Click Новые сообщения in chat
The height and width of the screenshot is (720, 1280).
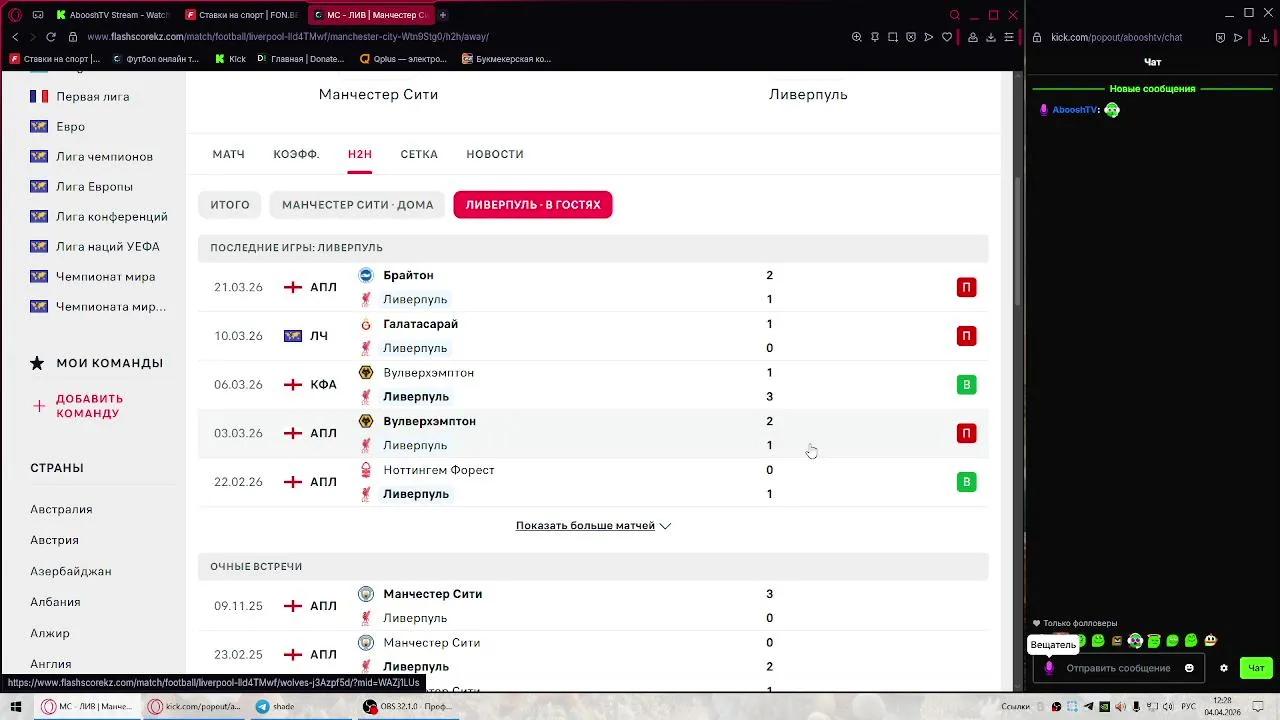point(1152,89)
